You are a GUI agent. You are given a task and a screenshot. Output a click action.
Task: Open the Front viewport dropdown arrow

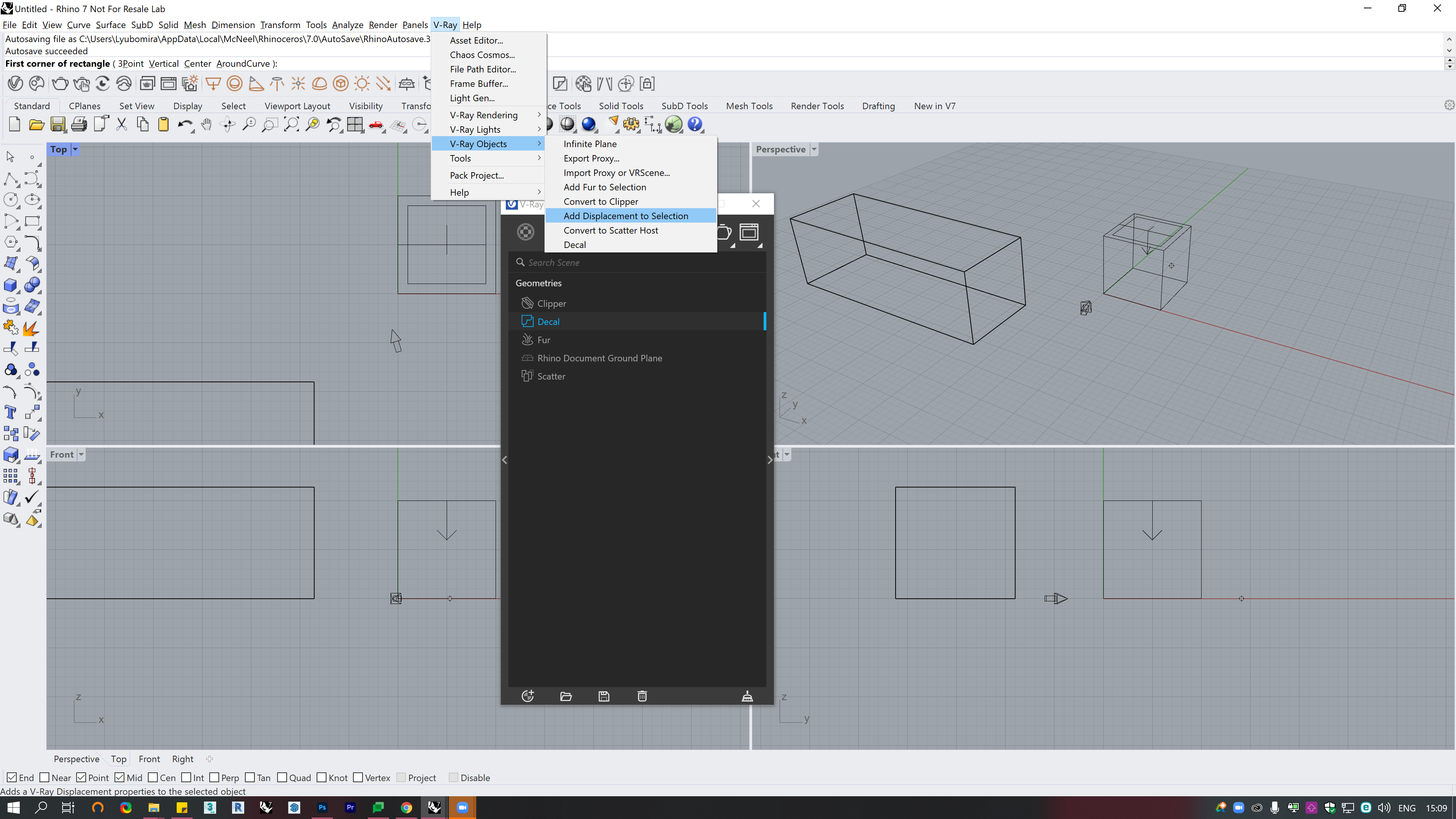click(82, 455)
